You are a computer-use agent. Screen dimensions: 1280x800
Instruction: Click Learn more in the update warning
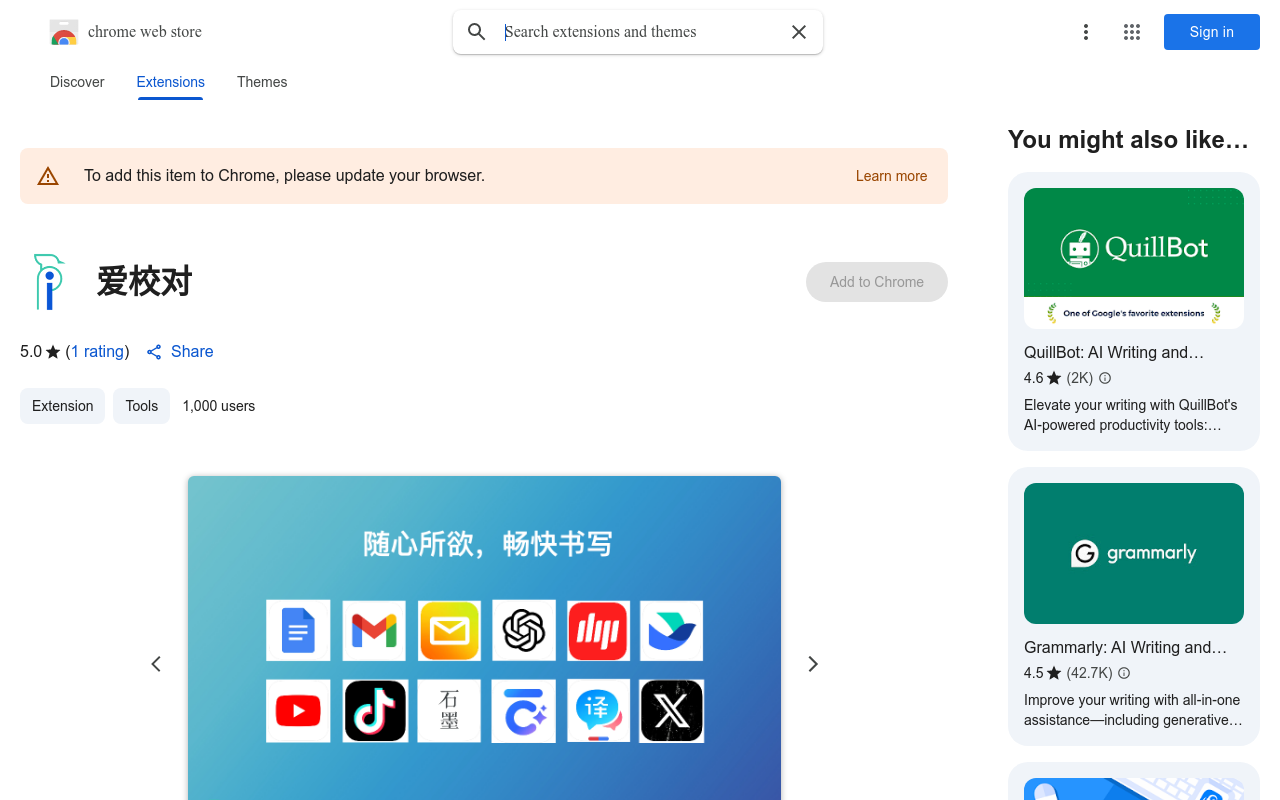(891, 176)
